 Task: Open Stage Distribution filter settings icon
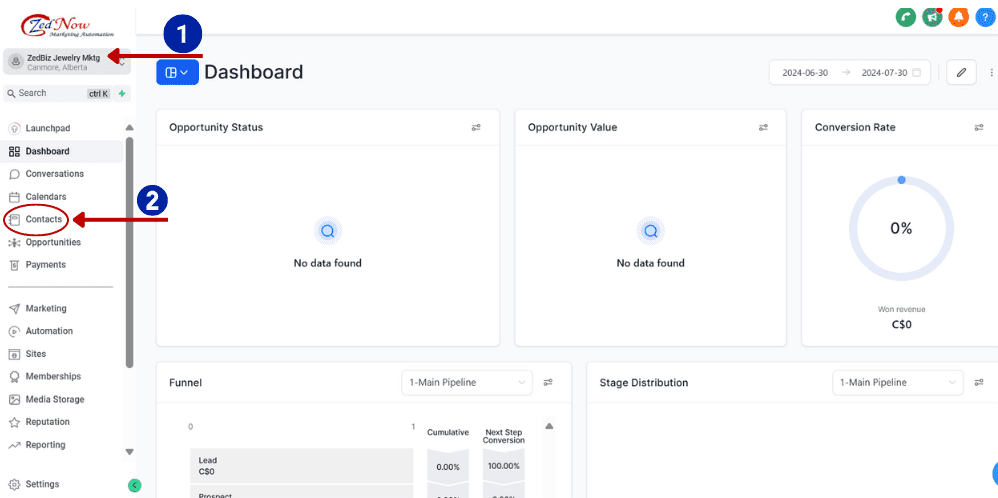pos(979,383)
